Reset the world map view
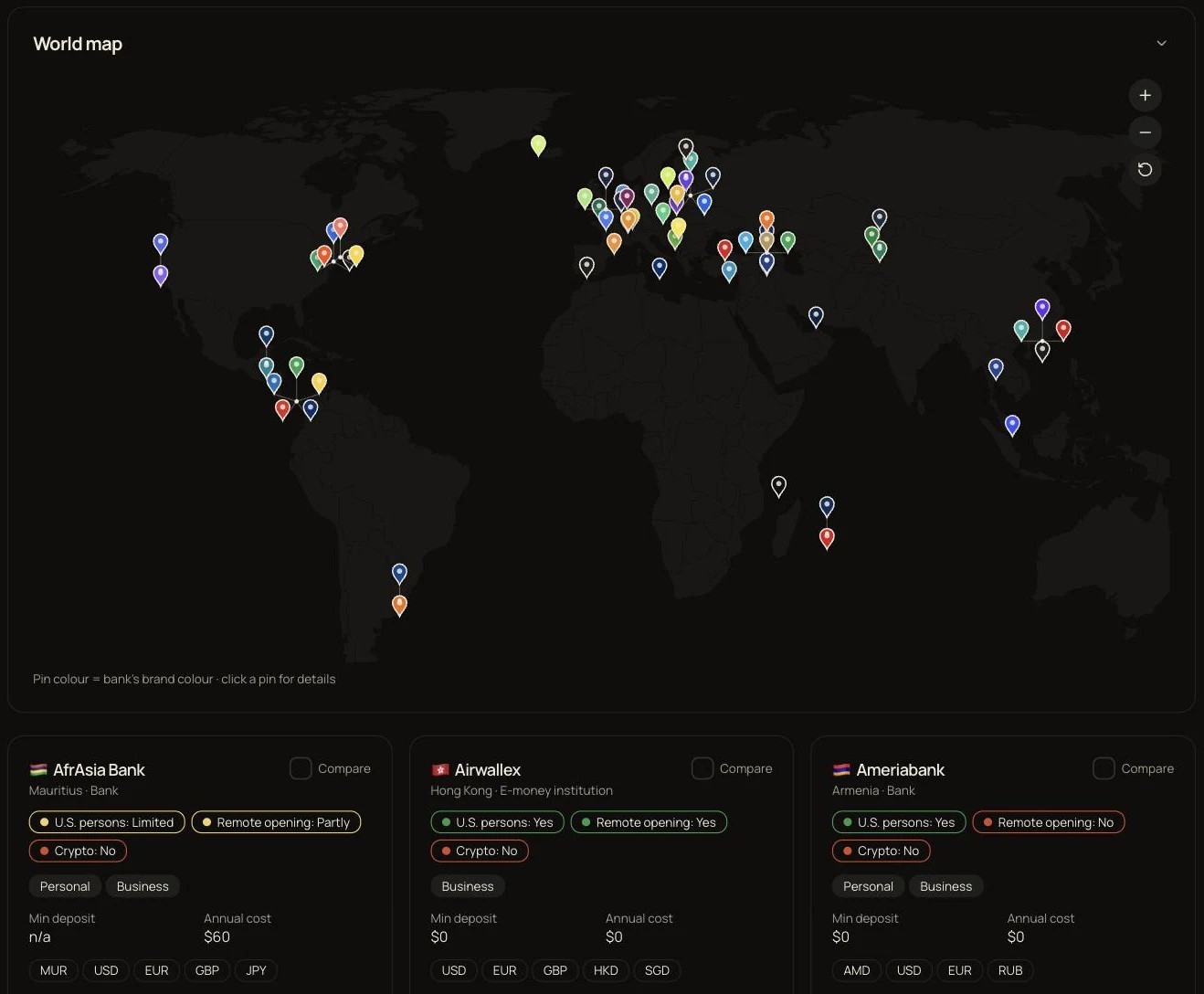The image size is (1204, 994). [1145, 169]
